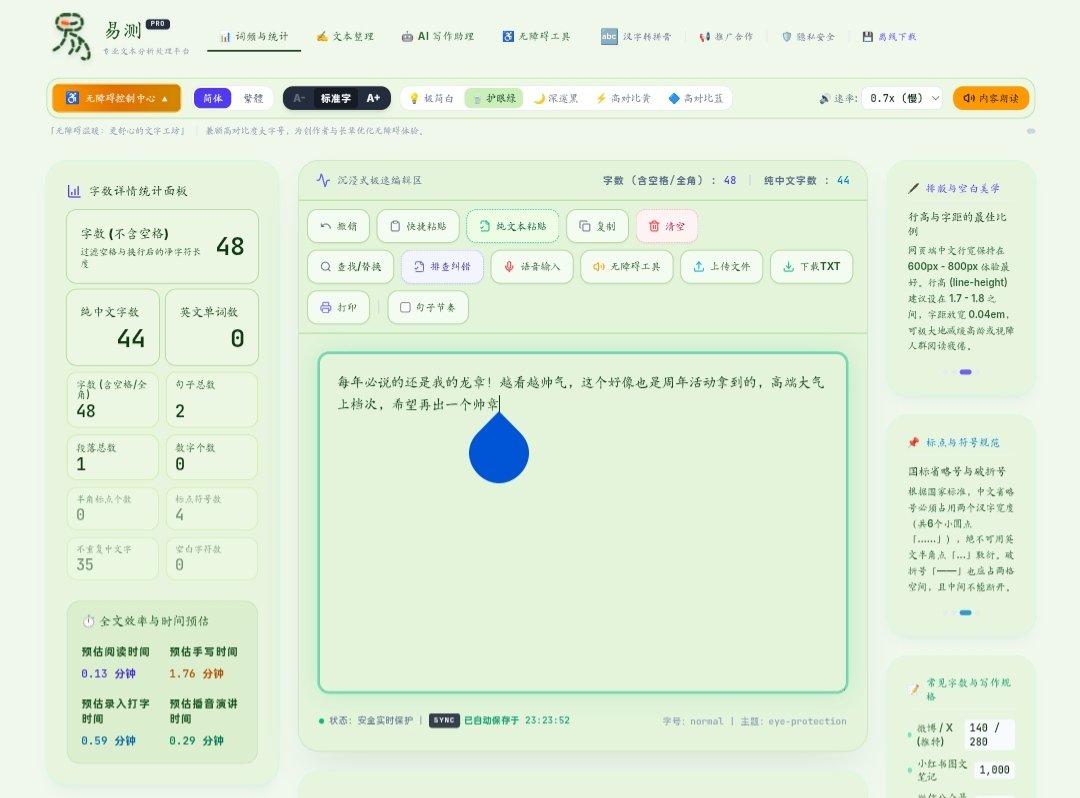Click the 快捷粘贴 clipboard button

click(x=418, y=226)
